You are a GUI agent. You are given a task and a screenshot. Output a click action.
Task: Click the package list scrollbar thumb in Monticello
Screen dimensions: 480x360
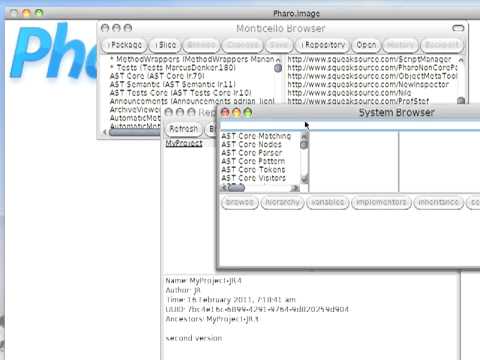tap(278, 68)
